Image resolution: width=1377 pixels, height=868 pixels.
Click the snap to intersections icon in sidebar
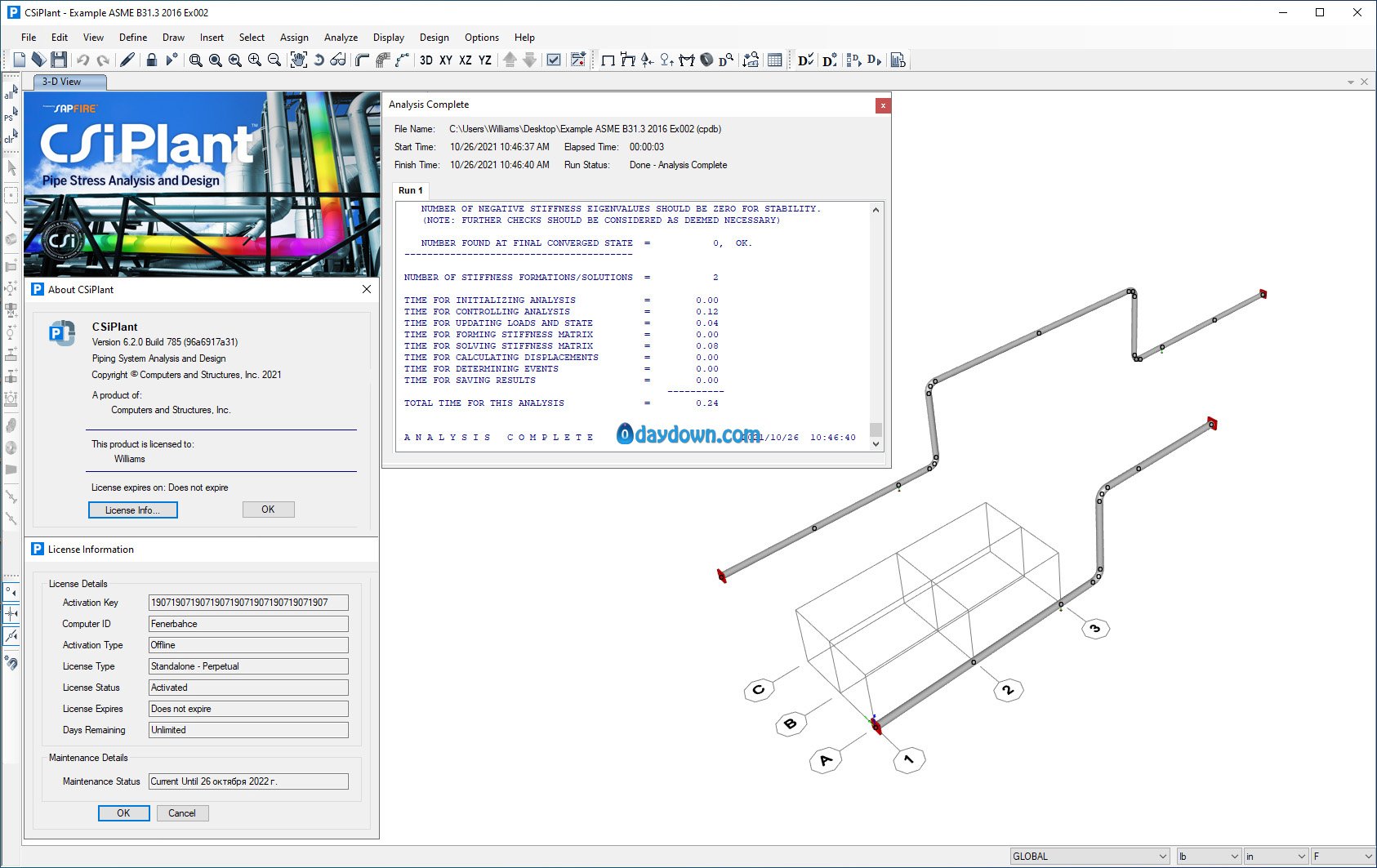11,613
